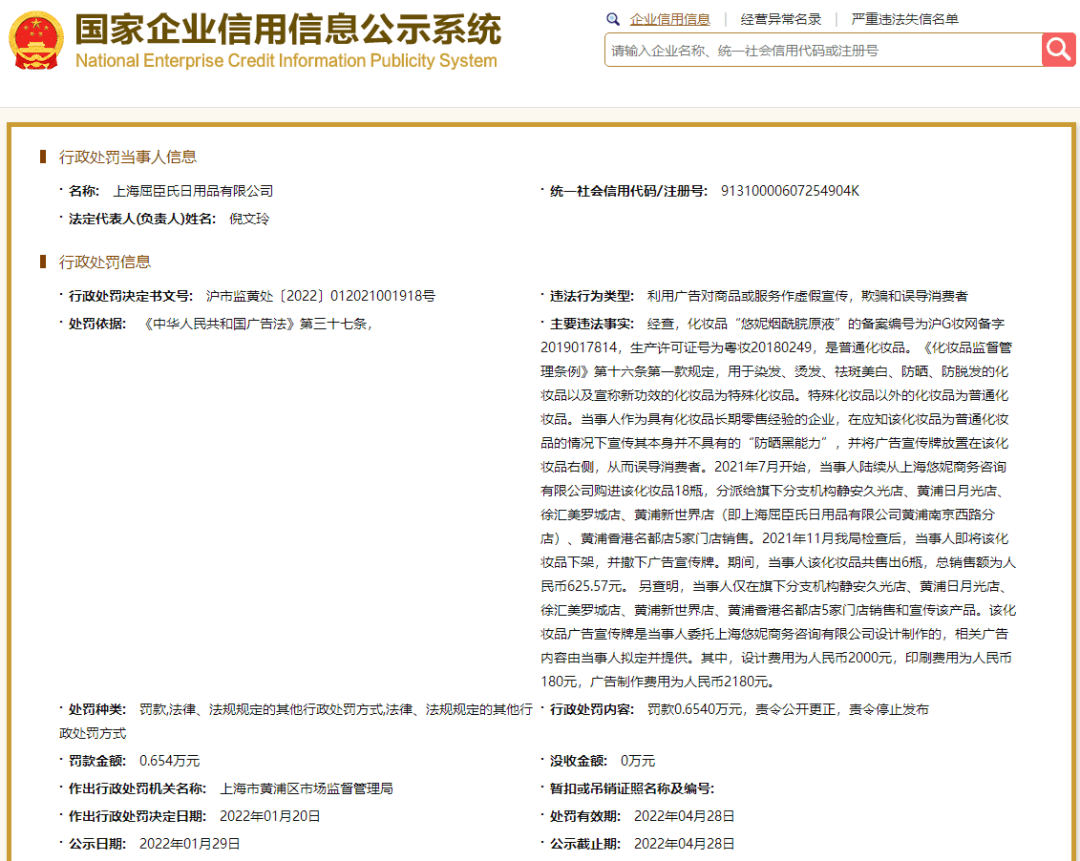Click the small magnifier icon beside 企业信用信息

coord(612,19)
